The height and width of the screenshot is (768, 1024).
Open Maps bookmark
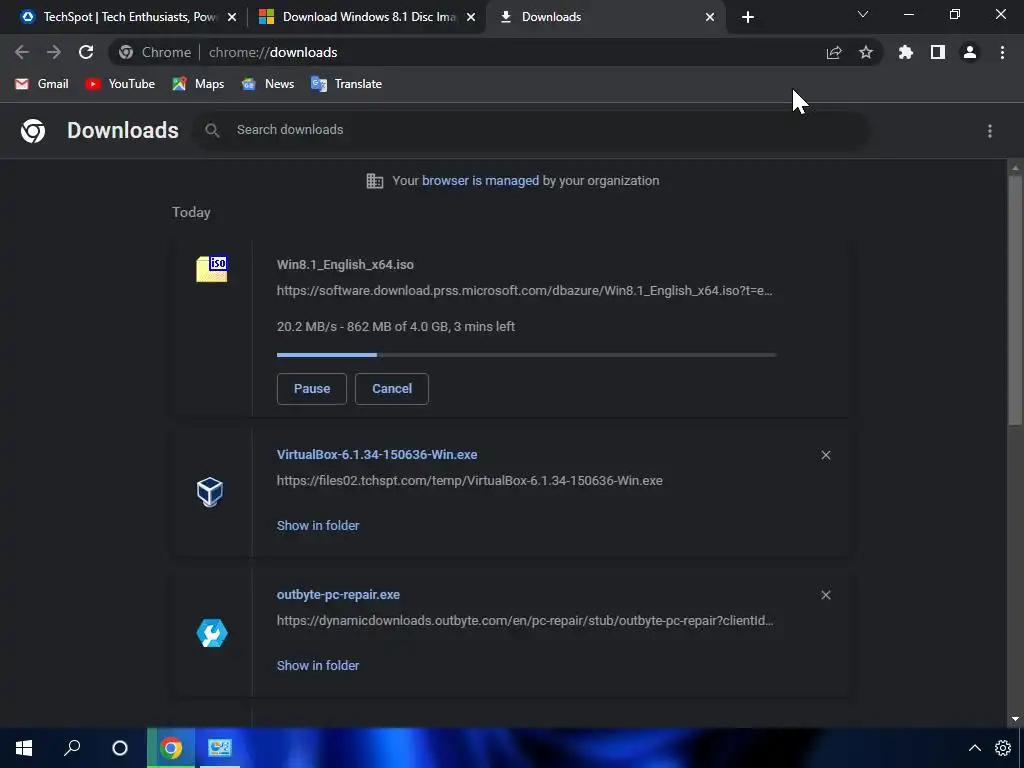[199, 84]
